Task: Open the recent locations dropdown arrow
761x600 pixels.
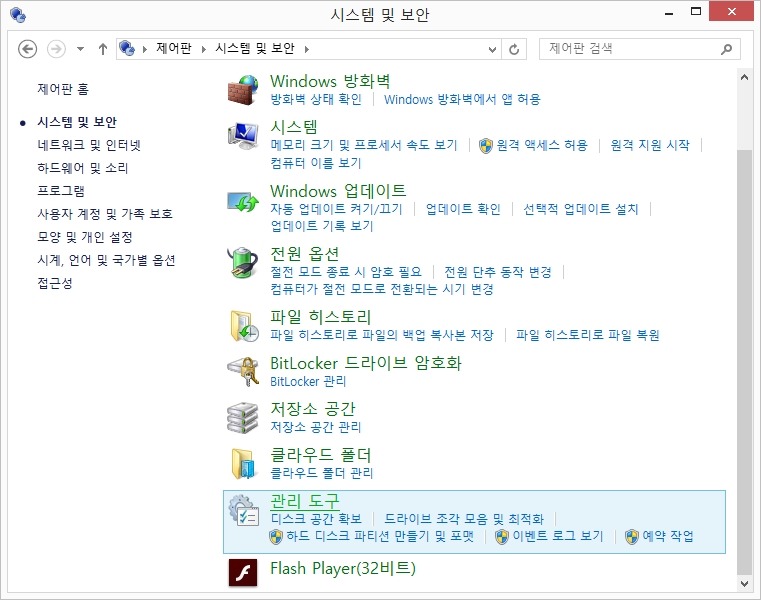Action: (x=81, y=49)
